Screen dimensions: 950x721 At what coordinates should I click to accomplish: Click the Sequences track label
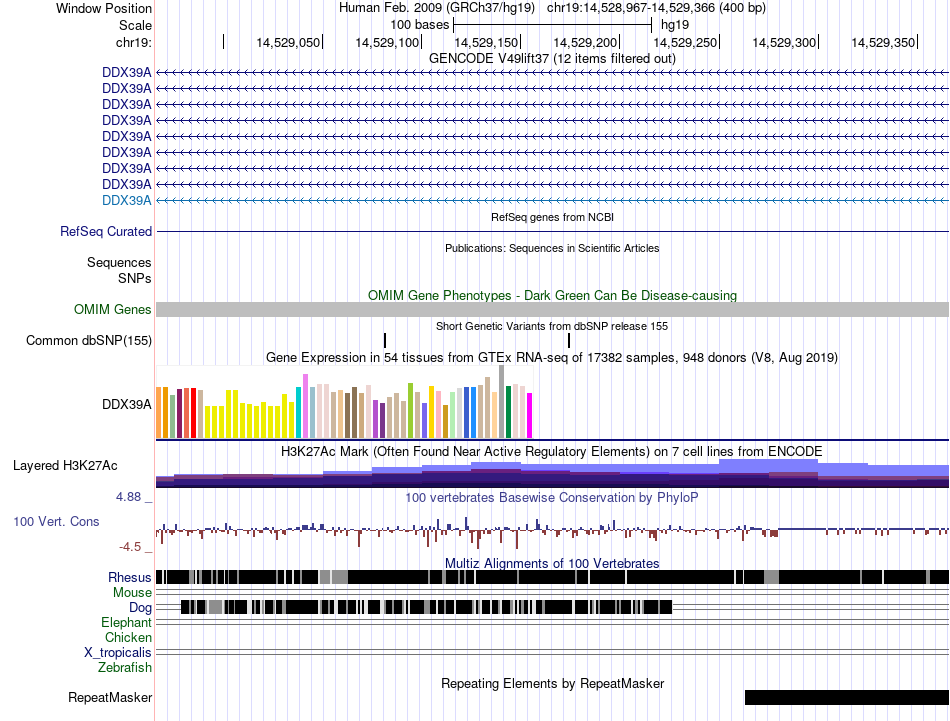[x=119, y=262]
